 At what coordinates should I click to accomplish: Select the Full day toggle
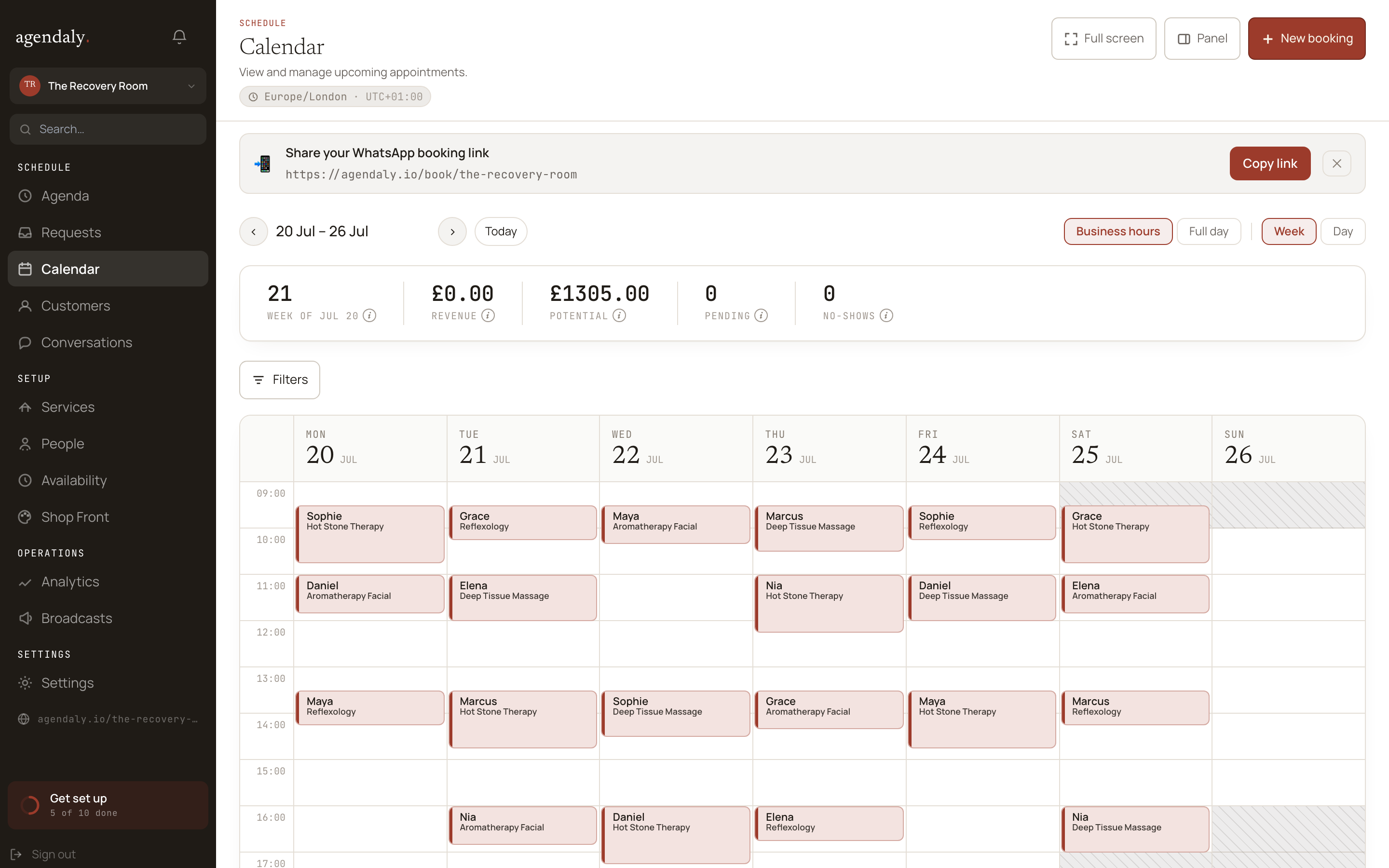point(1209,231)
